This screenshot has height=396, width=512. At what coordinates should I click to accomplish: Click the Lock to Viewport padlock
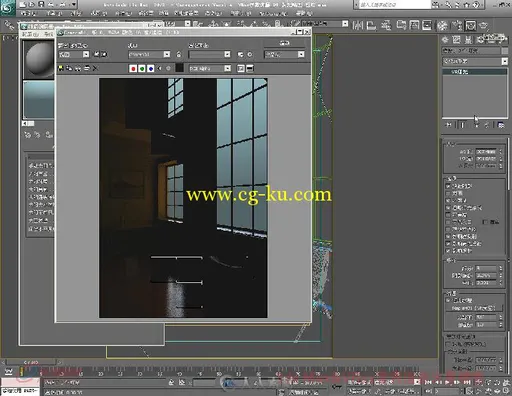179,54
